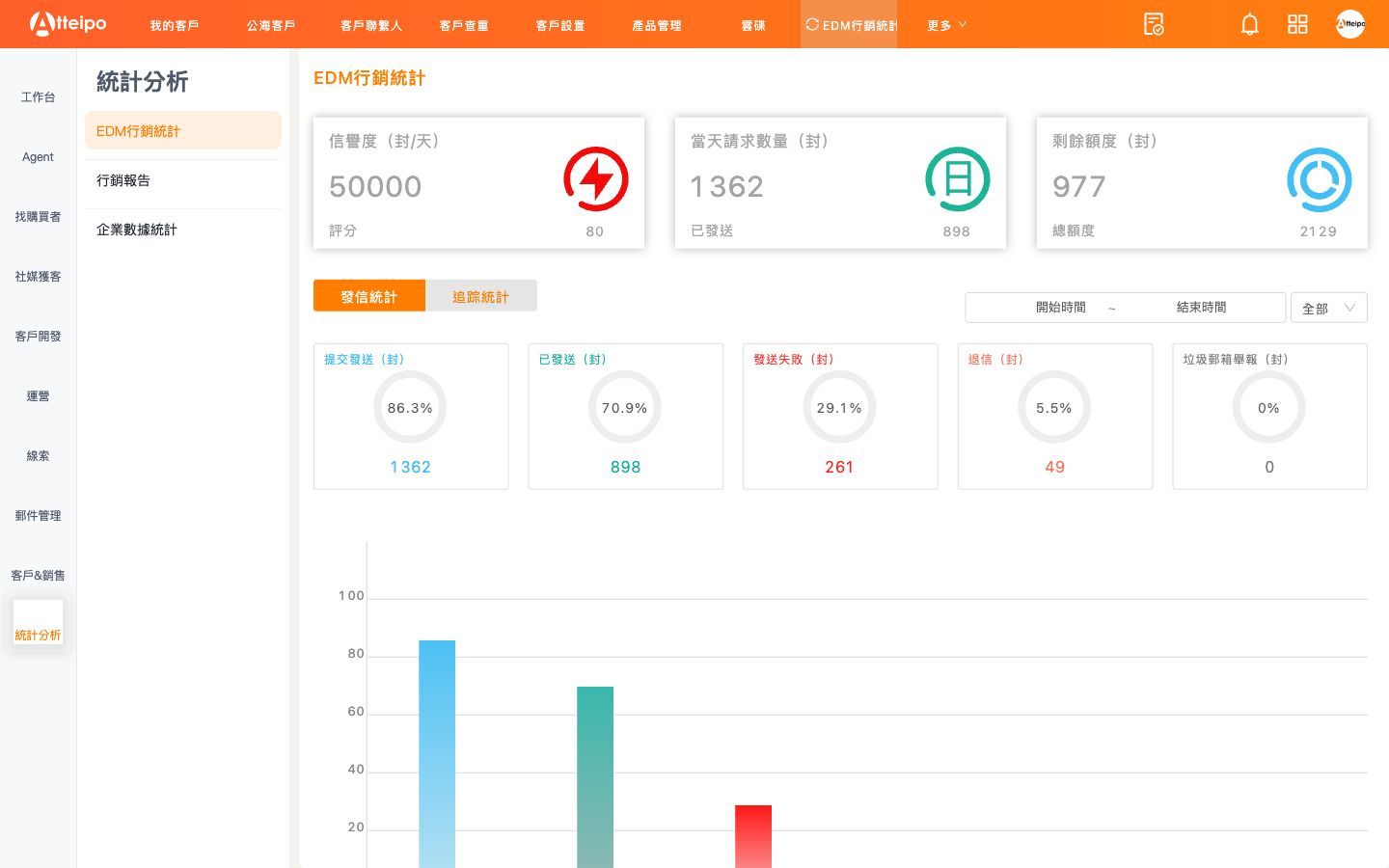This screenshot has width=1389, height=868.
Task: Click the 29.1% 發送失敗 progress ring
Action: (x=839, y=407)
